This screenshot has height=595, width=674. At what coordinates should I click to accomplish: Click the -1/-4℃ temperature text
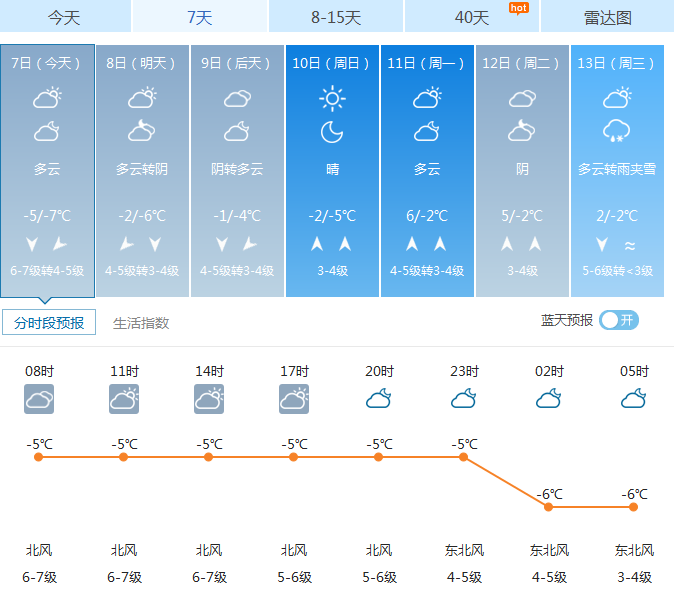[x=237, y=215]
